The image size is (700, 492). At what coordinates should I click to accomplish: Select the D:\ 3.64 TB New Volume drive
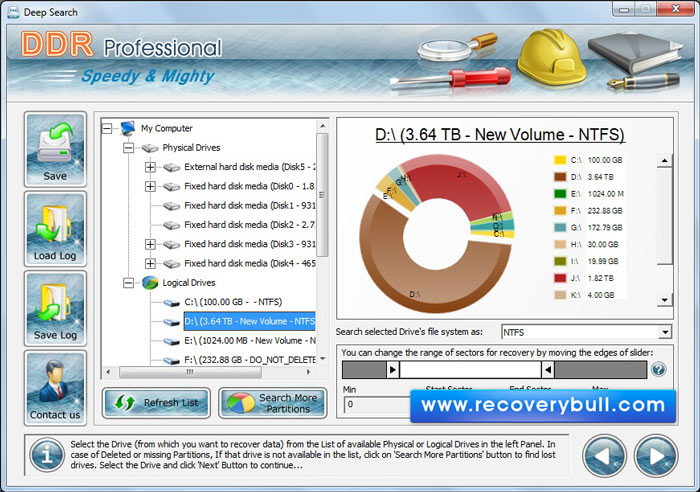(250, 321)
